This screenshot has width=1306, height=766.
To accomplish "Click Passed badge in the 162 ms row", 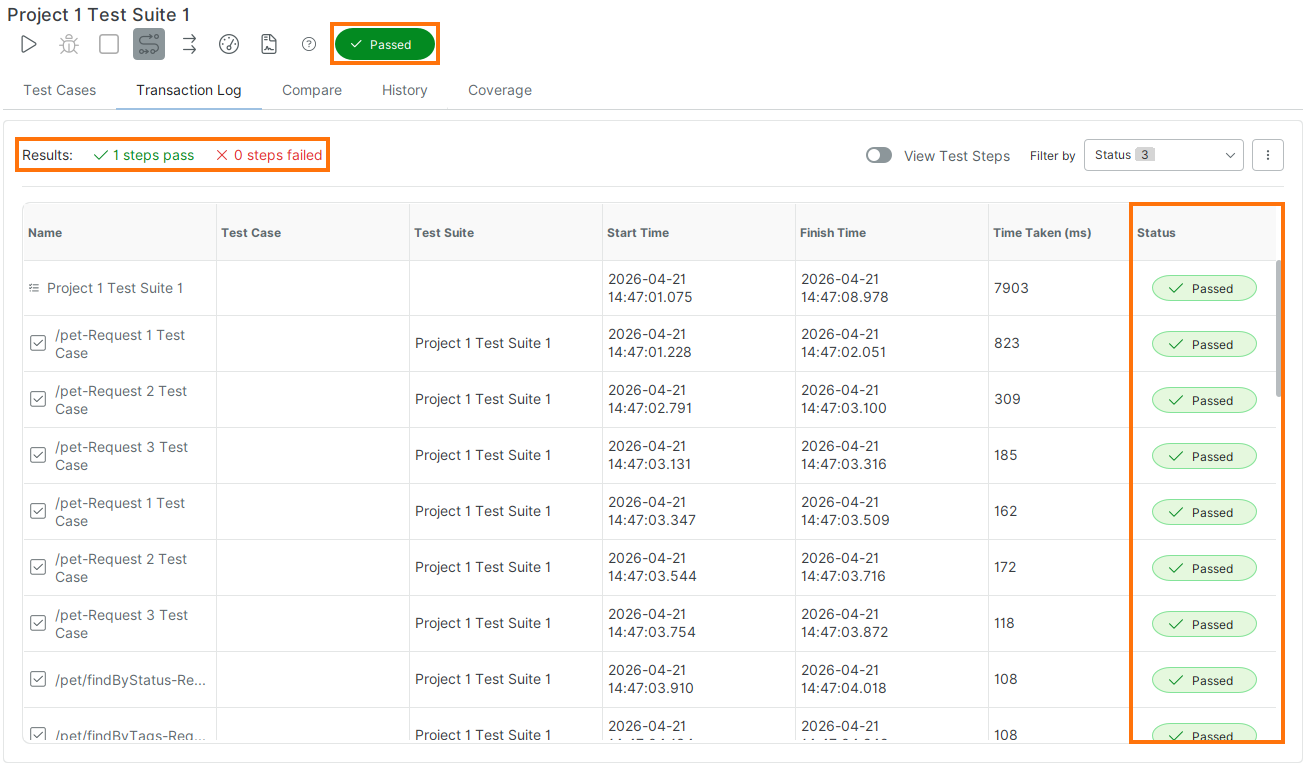I will pyautogui.click(x=1204, y=512).
